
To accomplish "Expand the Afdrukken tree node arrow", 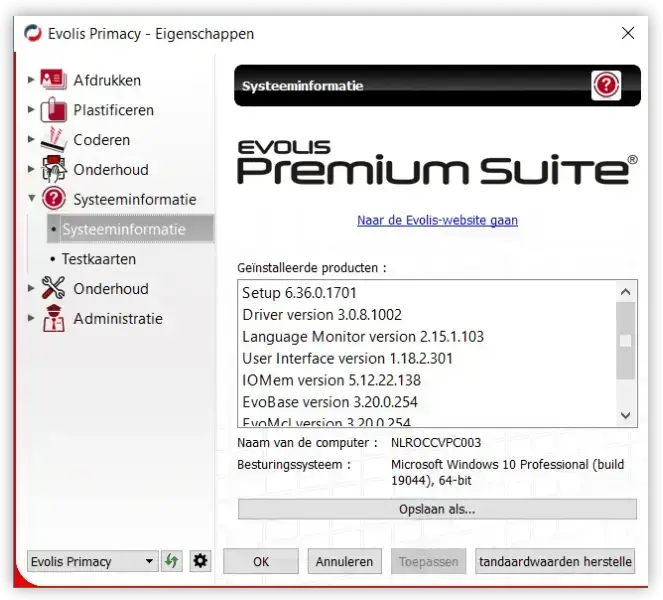I will [30, 79].
